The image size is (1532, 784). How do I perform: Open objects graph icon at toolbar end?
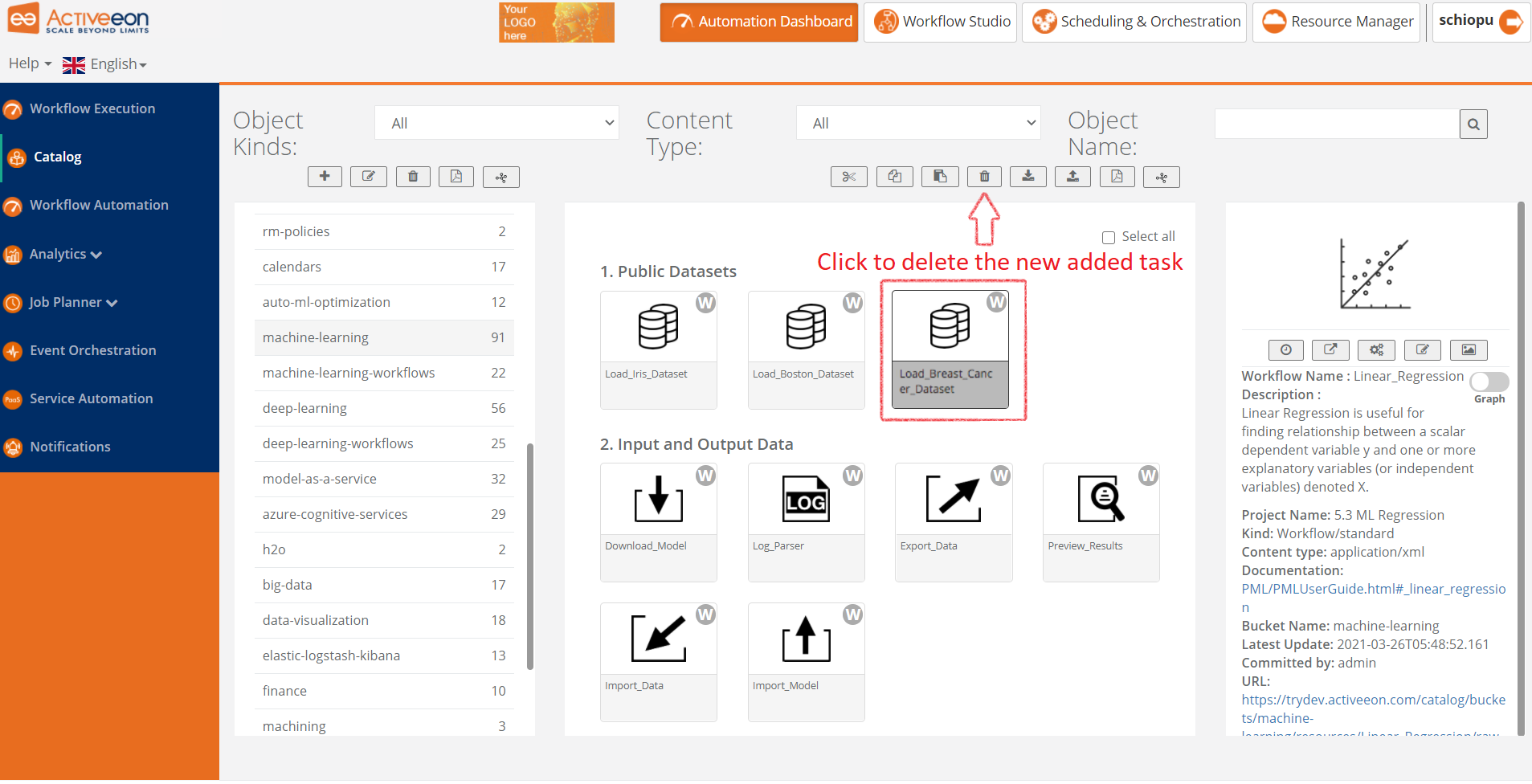click(x=1162, y=177)
